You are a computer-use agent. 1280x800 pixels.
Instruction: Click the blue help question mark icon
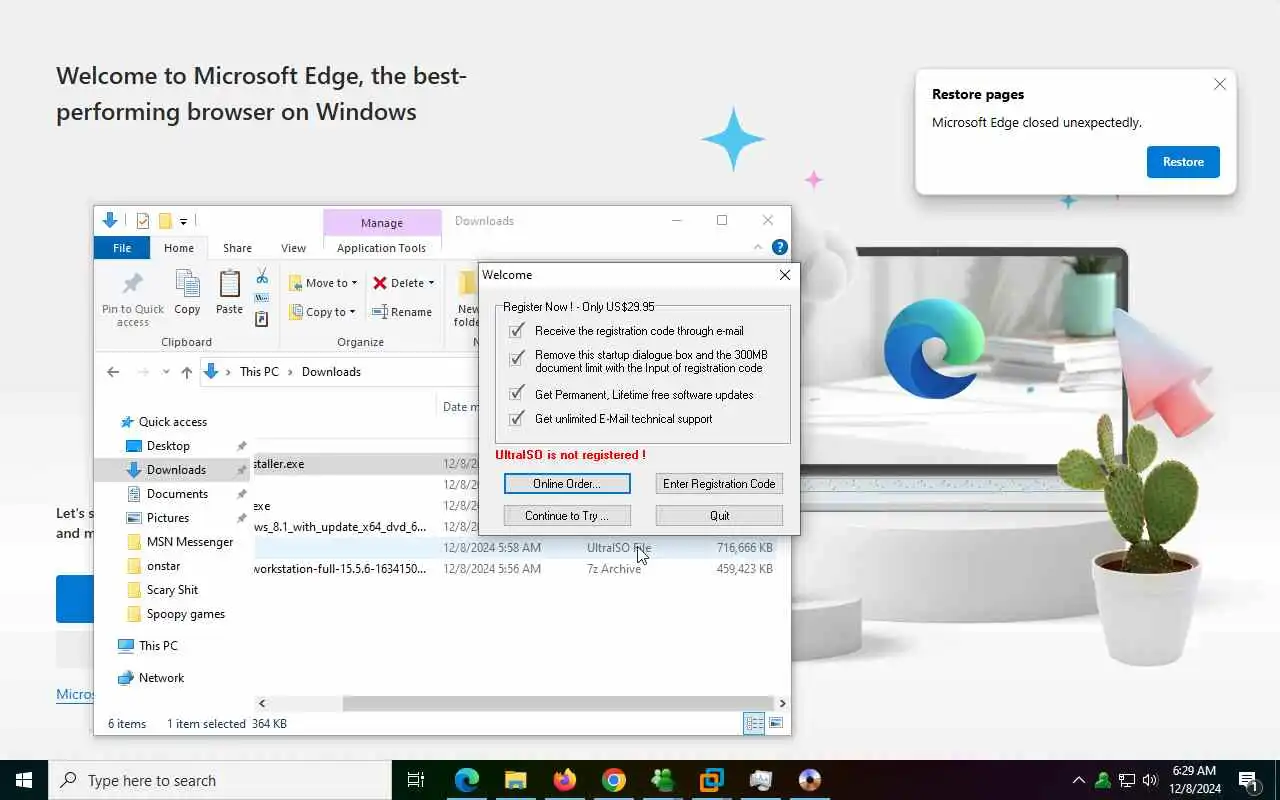pos(780,247)
